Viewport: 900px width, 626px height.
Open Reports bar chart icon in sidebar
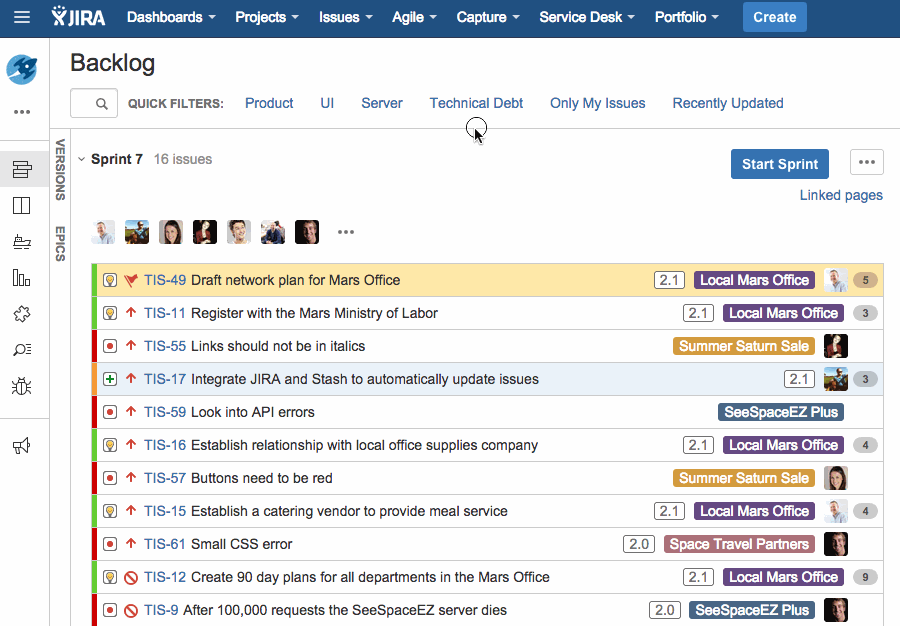[x=22, y=278]
